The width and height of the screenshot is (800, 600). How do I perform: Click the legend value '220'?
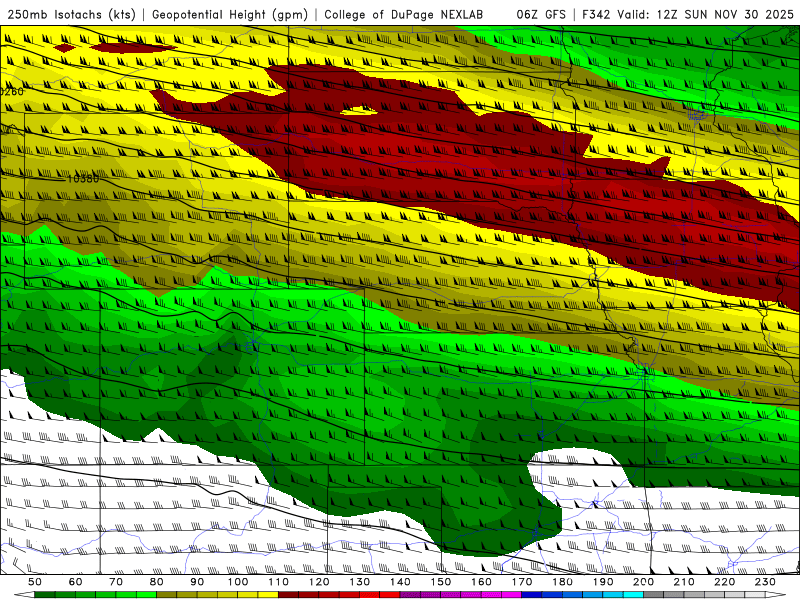point(724,582)
